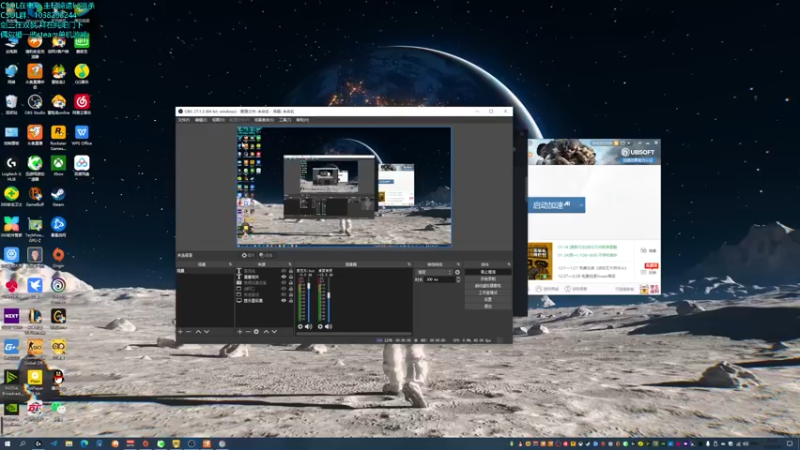Toggle lock on the topmost source
The height and width of the screenshot is (450, 800).
[x=291, y=271]
